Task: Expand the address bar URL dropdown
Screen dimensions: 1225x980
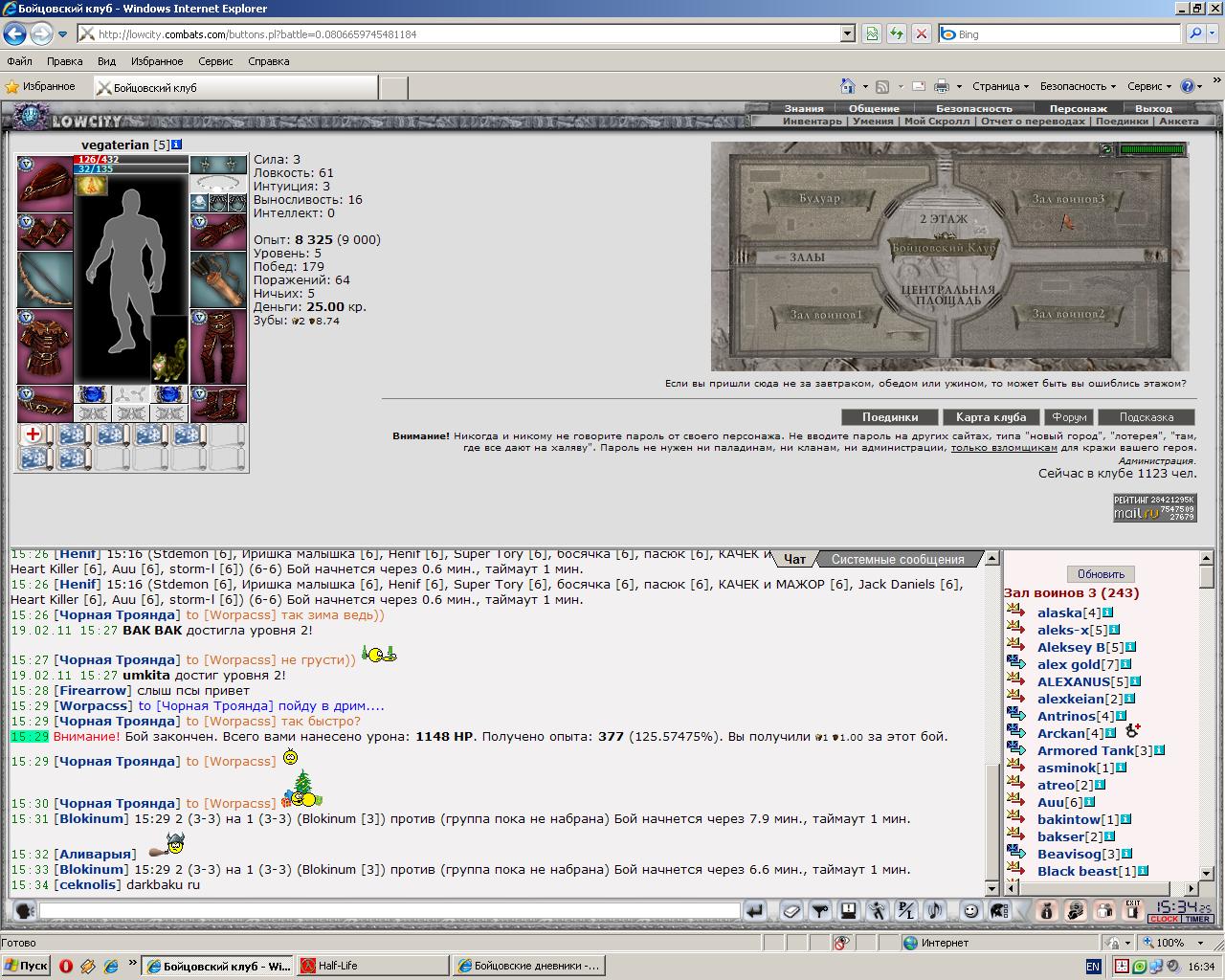Action: 847,33
